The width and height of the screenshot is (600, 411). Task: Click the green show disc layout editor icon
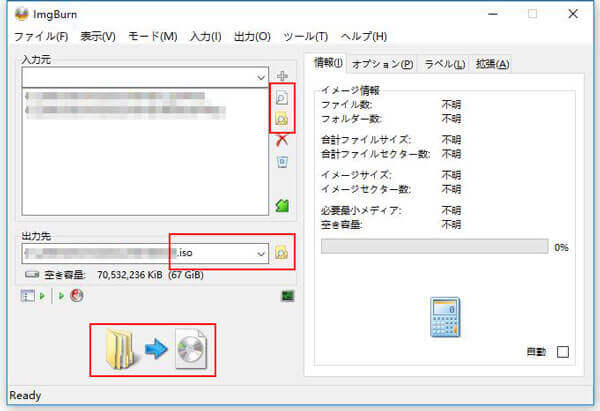[x=282, y=206]
